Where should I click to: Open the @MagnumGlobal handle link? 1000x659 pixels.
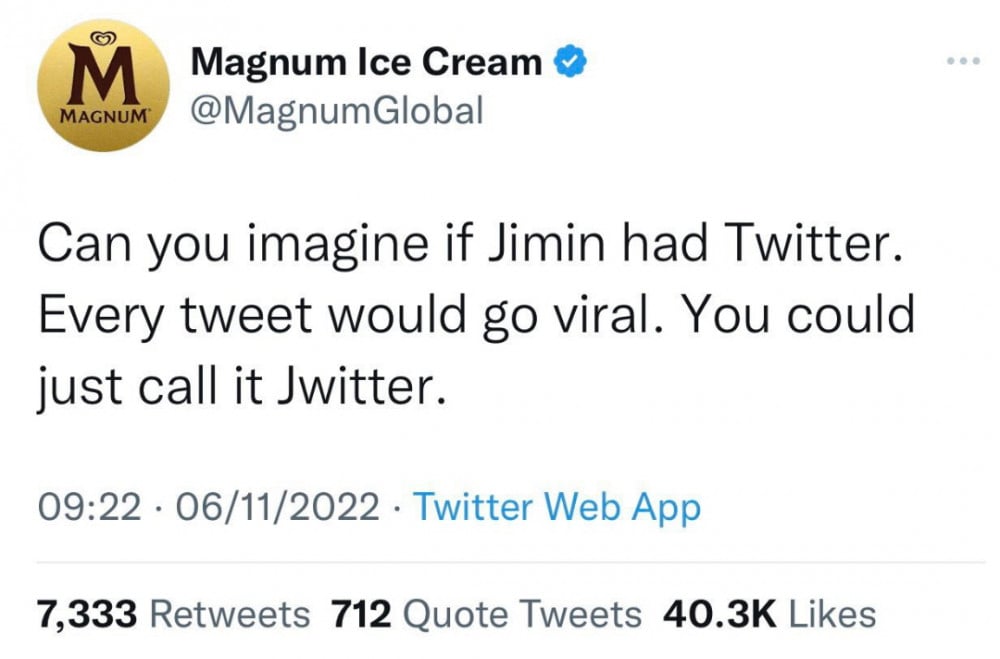click(336, 111)
